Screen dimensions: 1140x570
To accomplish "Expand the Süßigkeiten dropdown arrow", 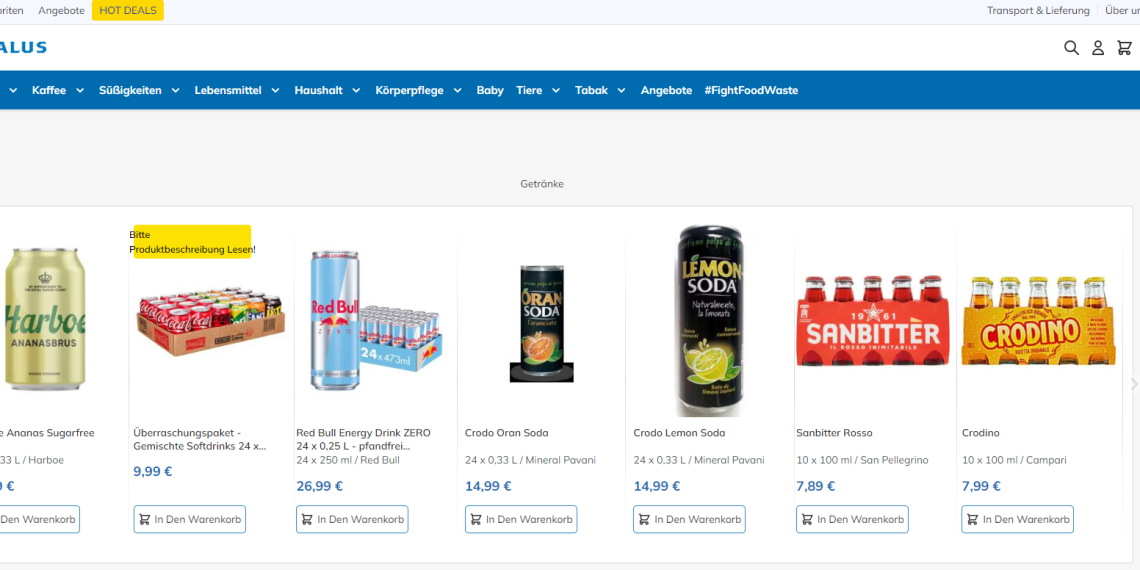I will click(x=175, y=91).
